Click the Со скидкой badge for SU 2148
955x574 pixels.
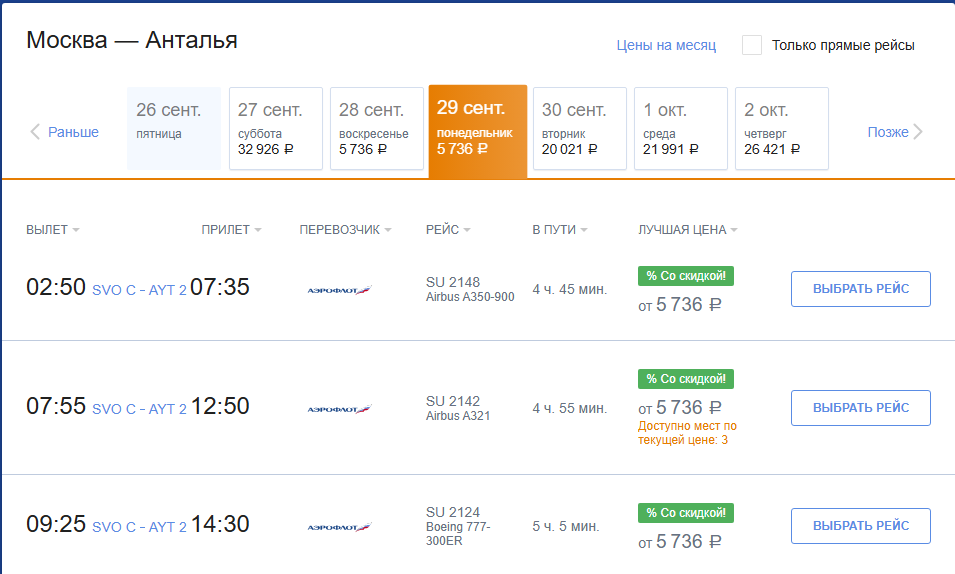click(686, 275)
